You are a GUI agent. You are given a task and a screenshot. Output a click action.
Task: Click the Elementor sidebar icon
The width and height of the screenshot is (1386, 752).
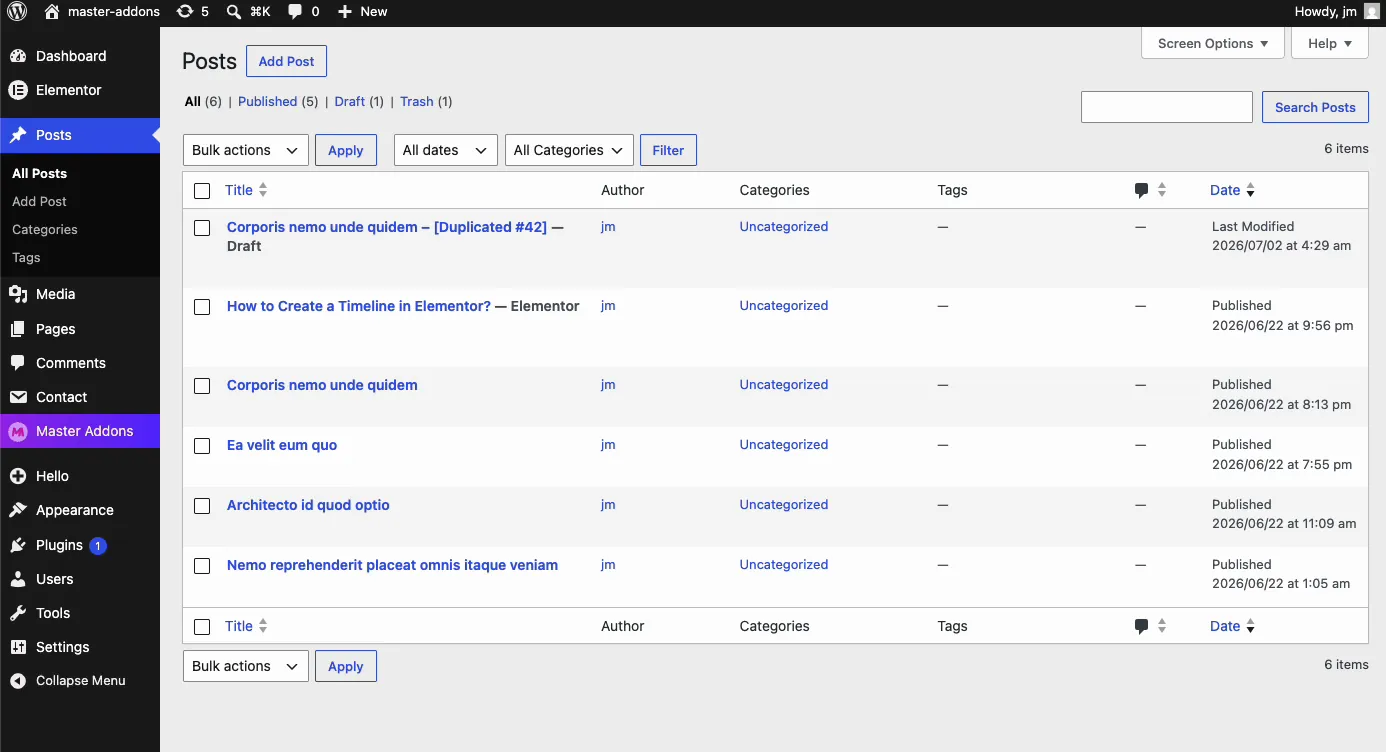[18, 90]
